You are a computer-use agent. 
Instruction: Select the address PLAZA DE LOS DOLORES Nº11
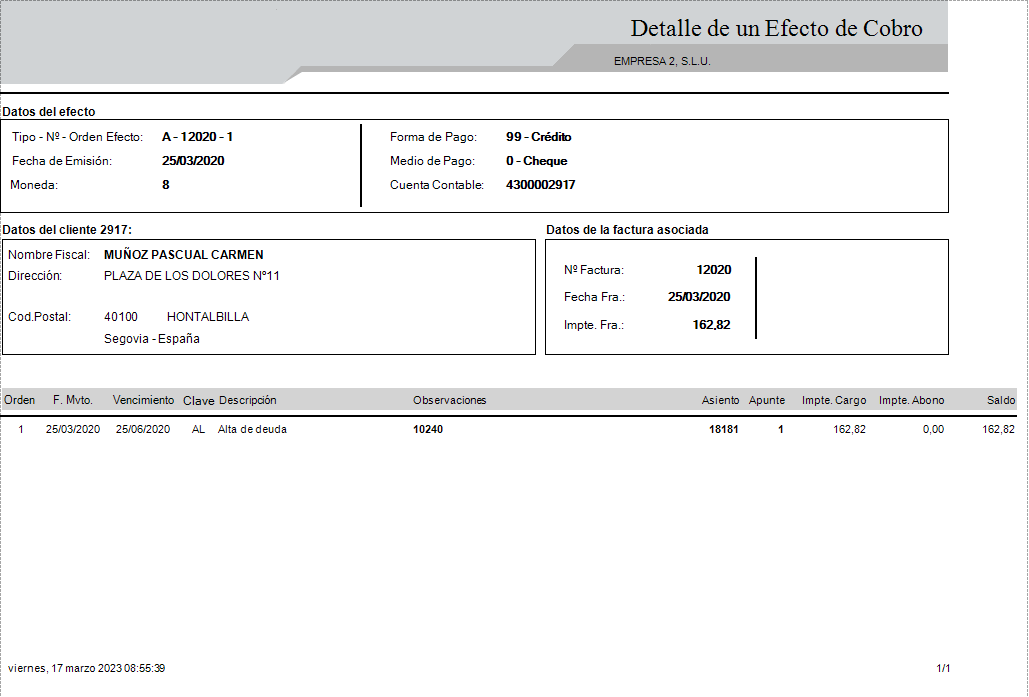(192, 276)
